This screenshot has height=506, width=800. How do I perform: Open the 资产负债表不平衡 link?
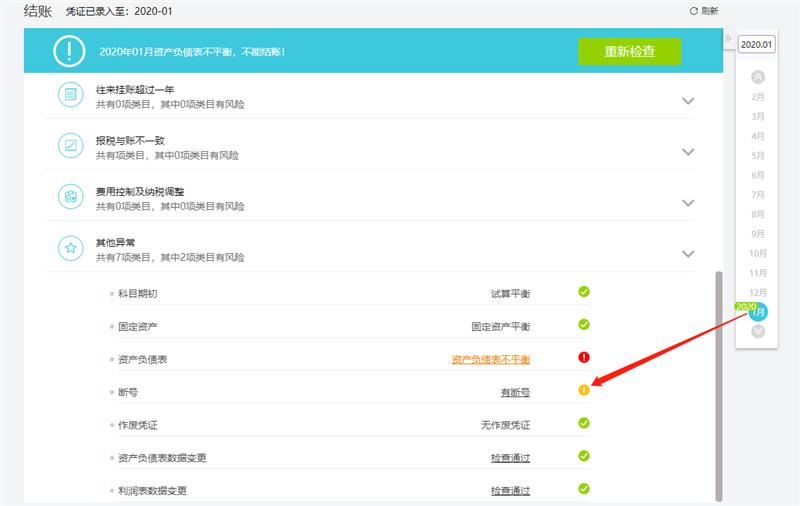point(490,359)
